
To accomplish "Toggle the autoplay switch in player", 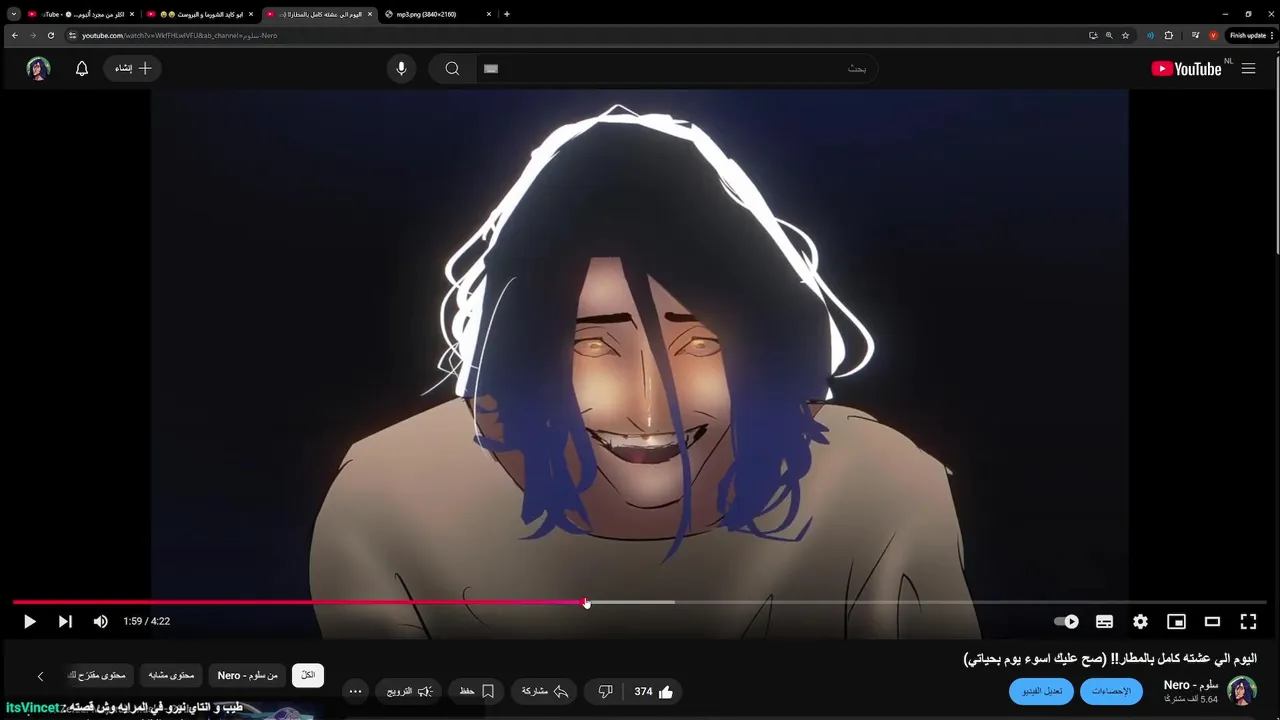I will pos(1067,621).
